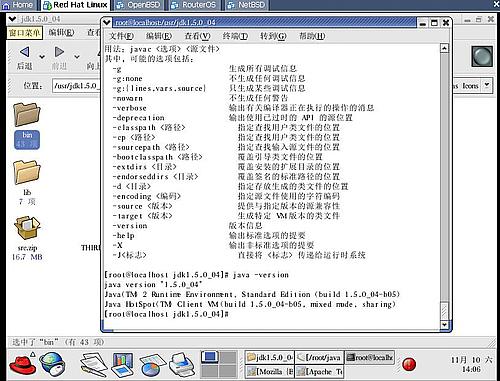Click the "java -version" command text
500x381 pixels.
[x=261, y=275]
